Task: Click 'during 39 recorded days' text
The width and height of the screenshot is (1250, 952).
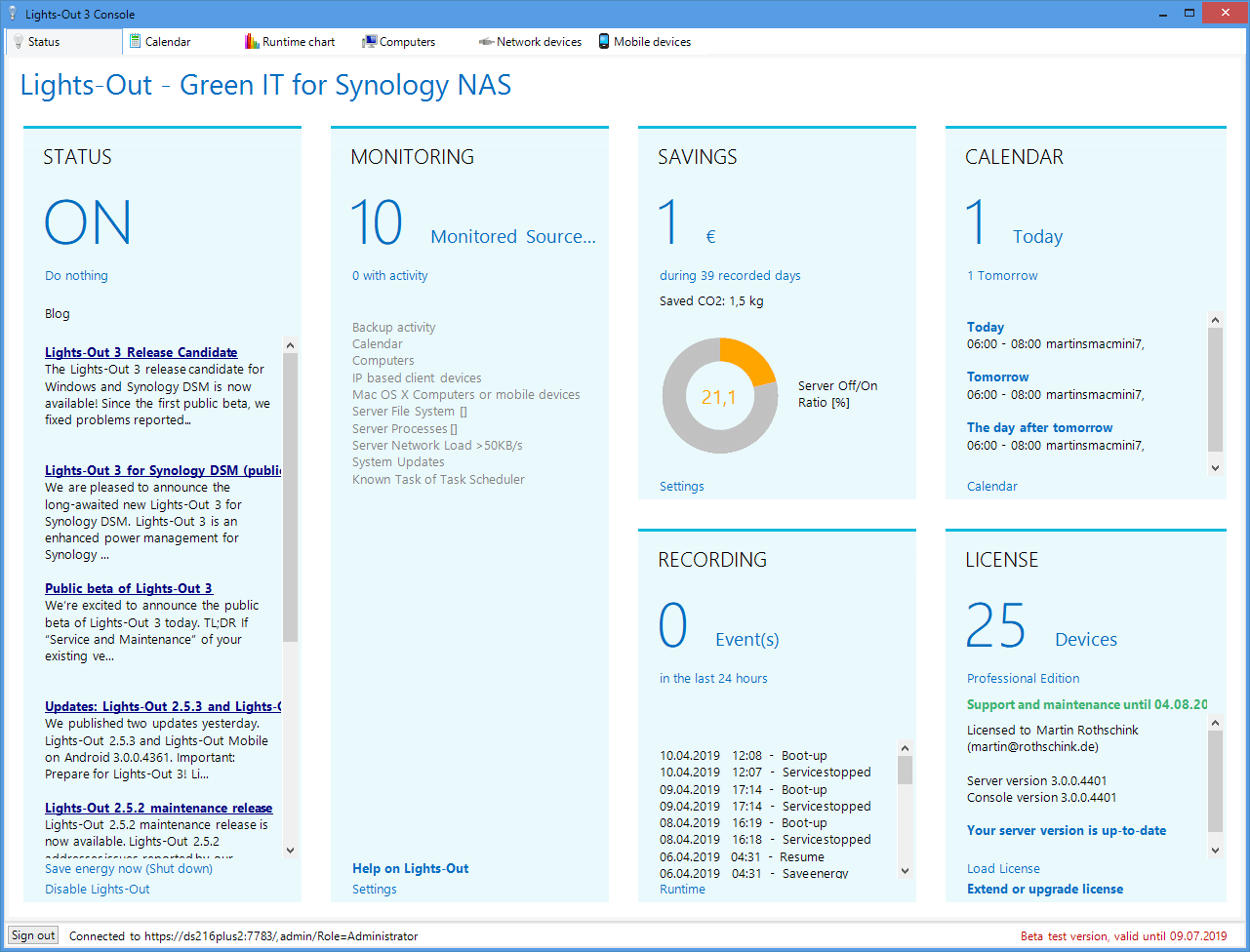Action: 730,275
